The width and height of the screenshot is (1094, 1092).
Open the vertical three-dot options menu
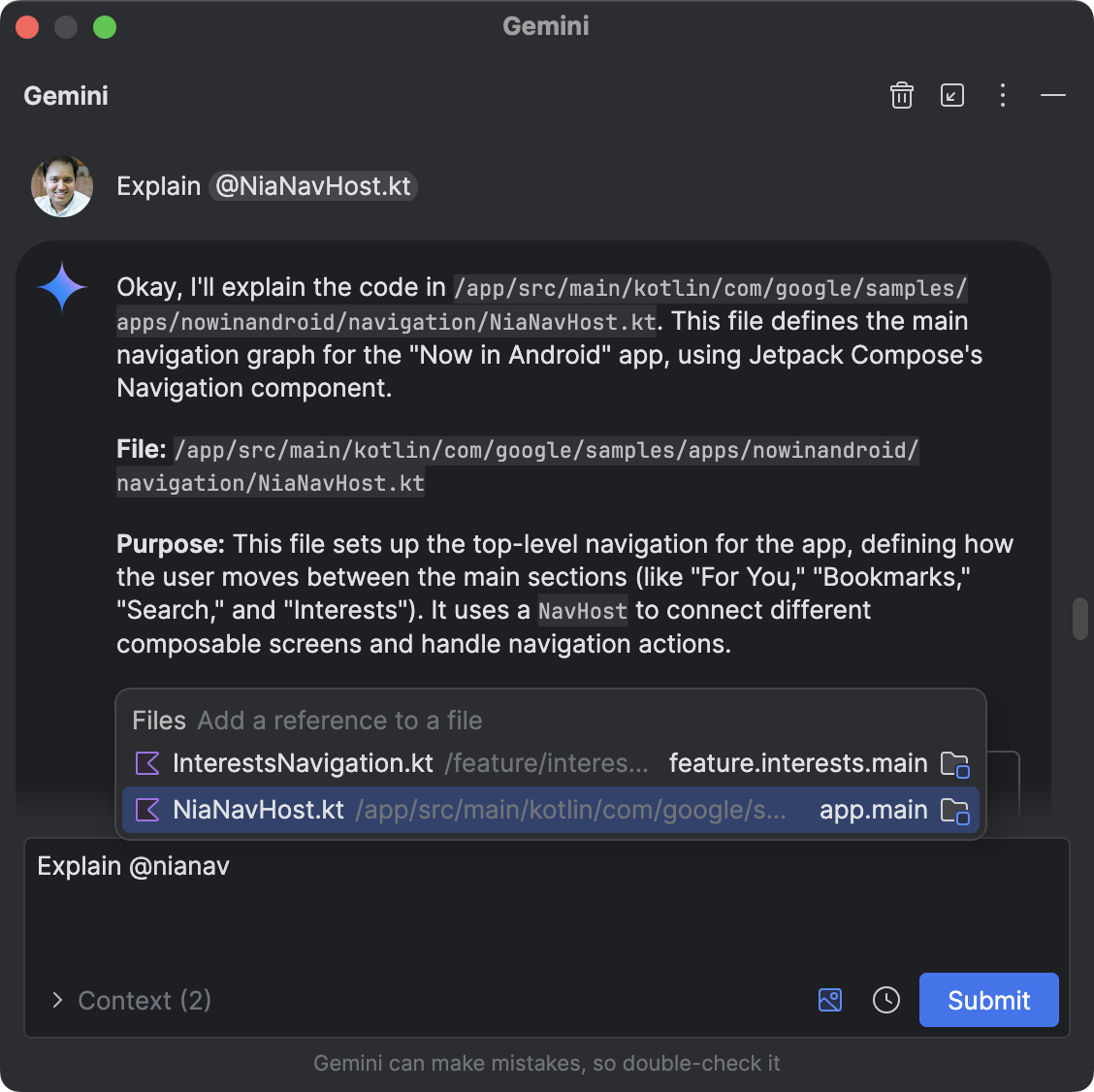[x=1003, y=95]
